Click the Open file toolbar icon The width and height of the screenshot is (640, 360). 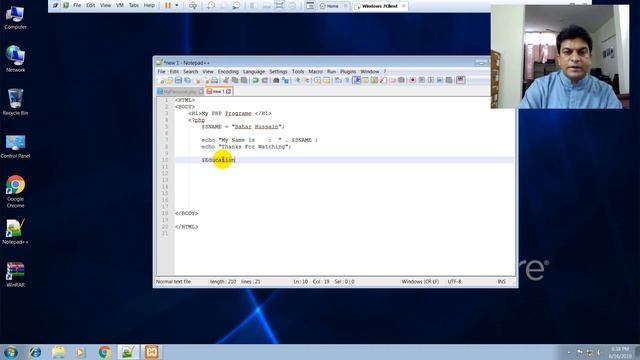[169, 80]
